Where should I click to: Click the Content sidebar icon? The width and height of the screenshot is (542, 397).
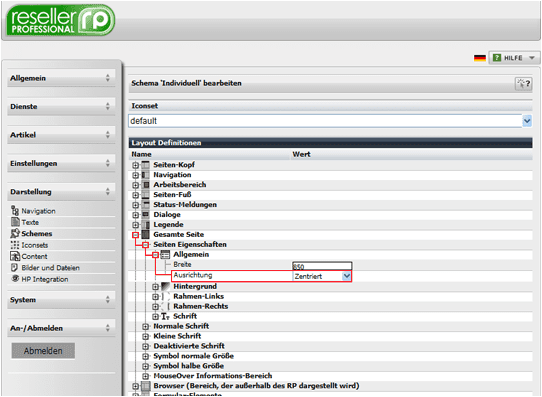point(15,256)
